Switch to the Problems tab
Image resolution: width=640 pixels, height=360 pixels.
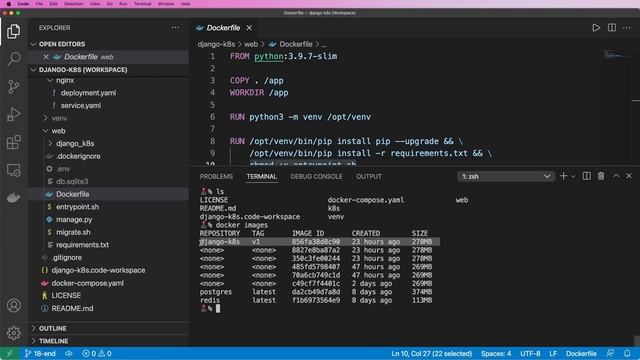click(x=216, y=176)
